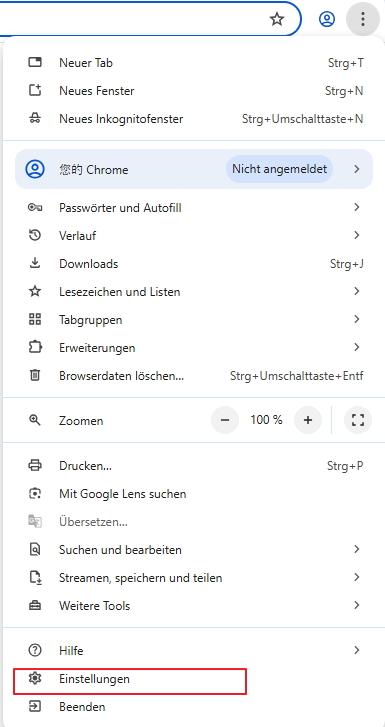Click the puzzle icon beside Erweiterungen

pos(35,347)
